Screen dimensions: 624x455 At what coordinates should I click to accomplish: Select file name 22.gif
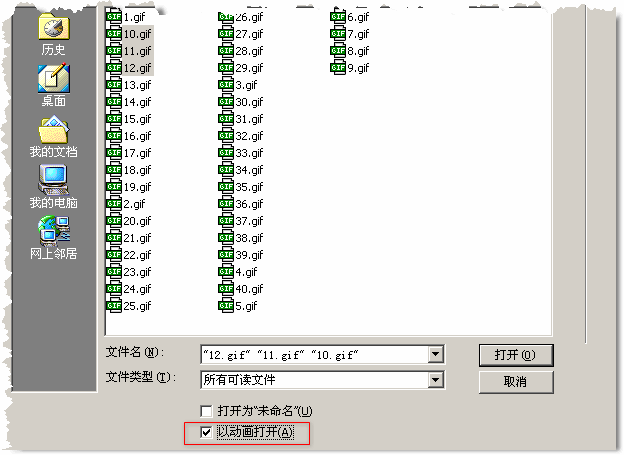click(x=137, y=255)
